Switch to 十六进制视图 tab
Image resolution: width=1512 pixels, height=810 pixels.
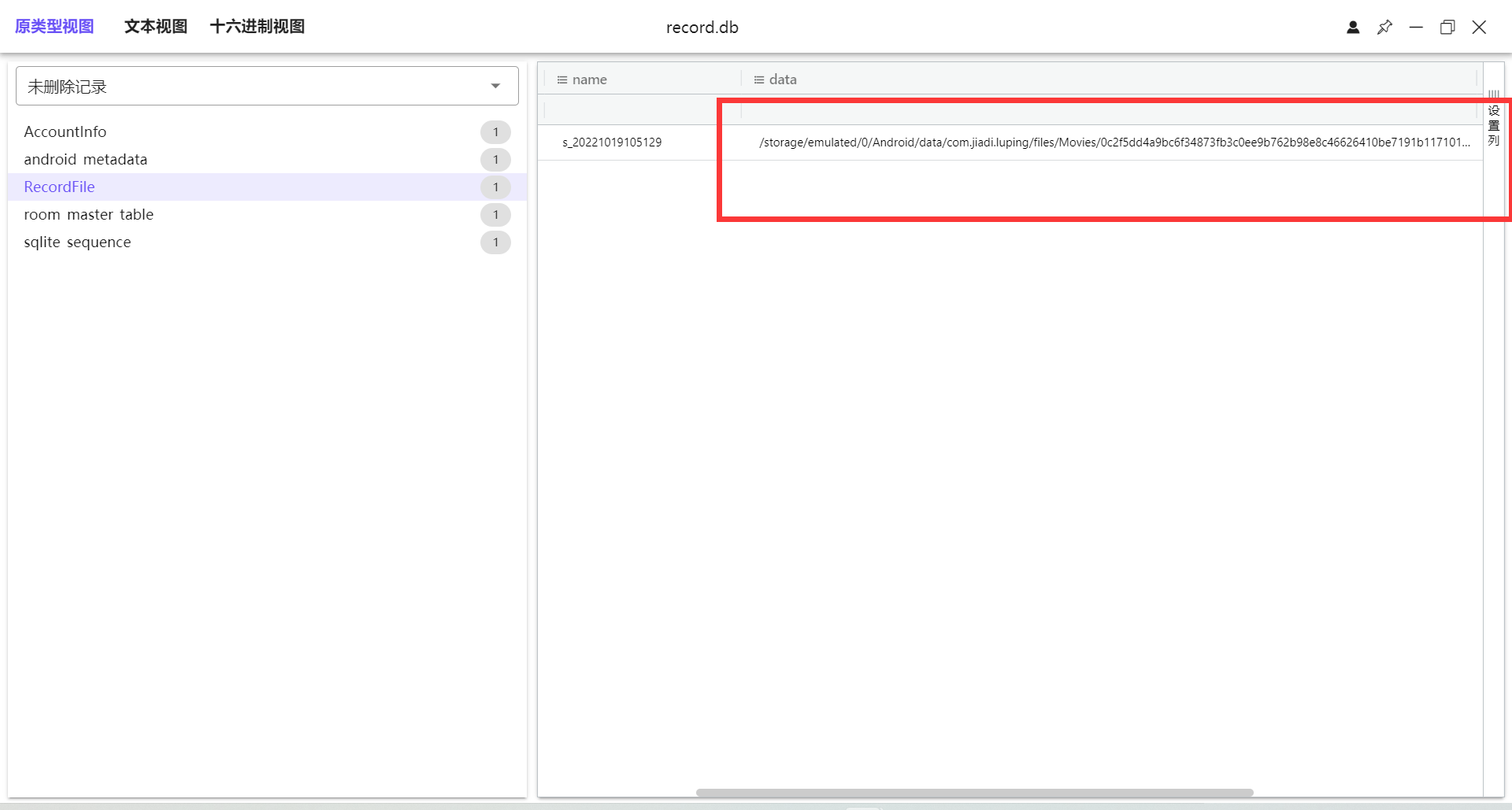[258, 27]
